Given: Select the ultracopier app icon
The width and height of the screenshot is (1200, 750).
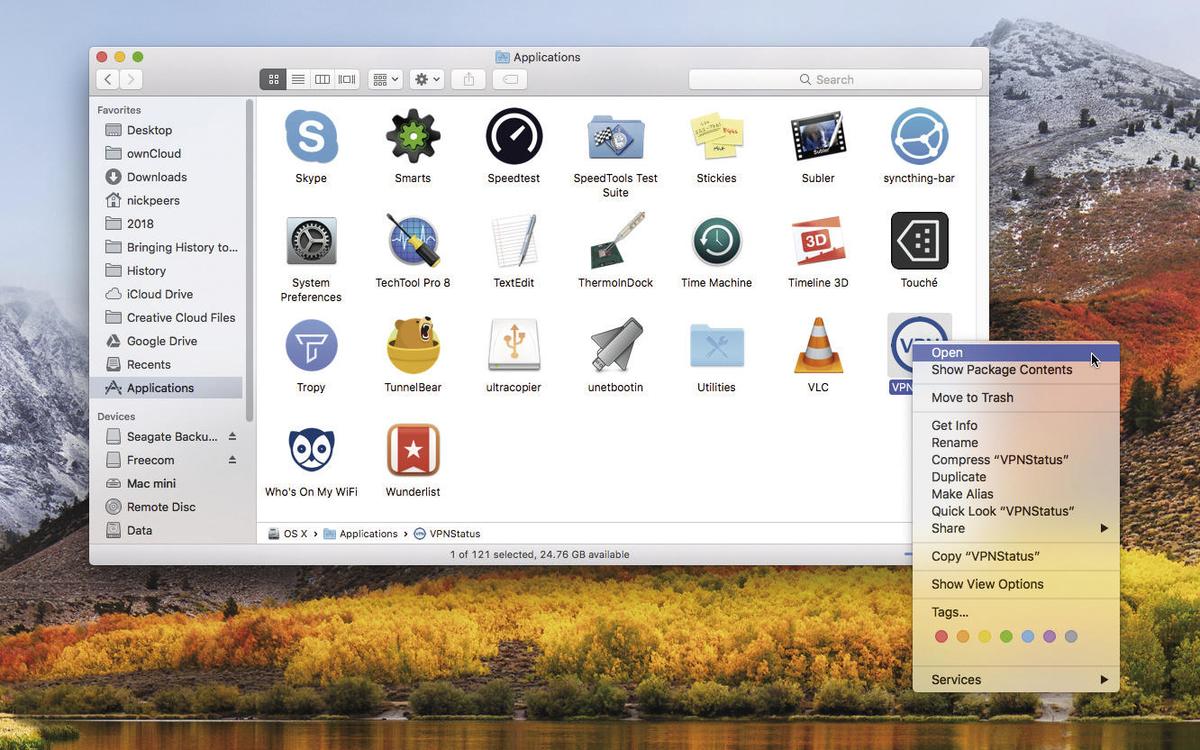Looking at the screenshot, I should [x=514, y=346].
